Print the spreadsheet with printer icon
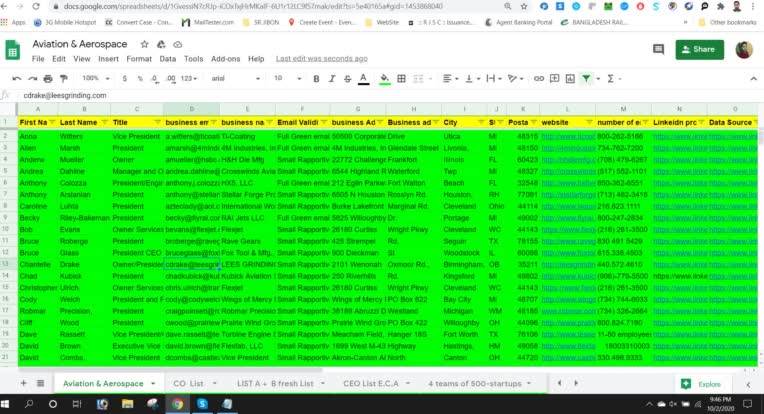 [48, 78]
